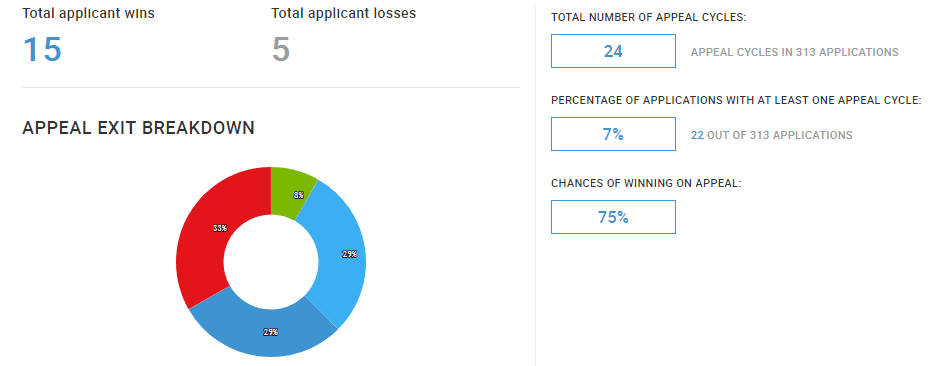934x366 pixels.
Task: Click the 'Out of 313 applications' text
Action: (x=780, y=135)
